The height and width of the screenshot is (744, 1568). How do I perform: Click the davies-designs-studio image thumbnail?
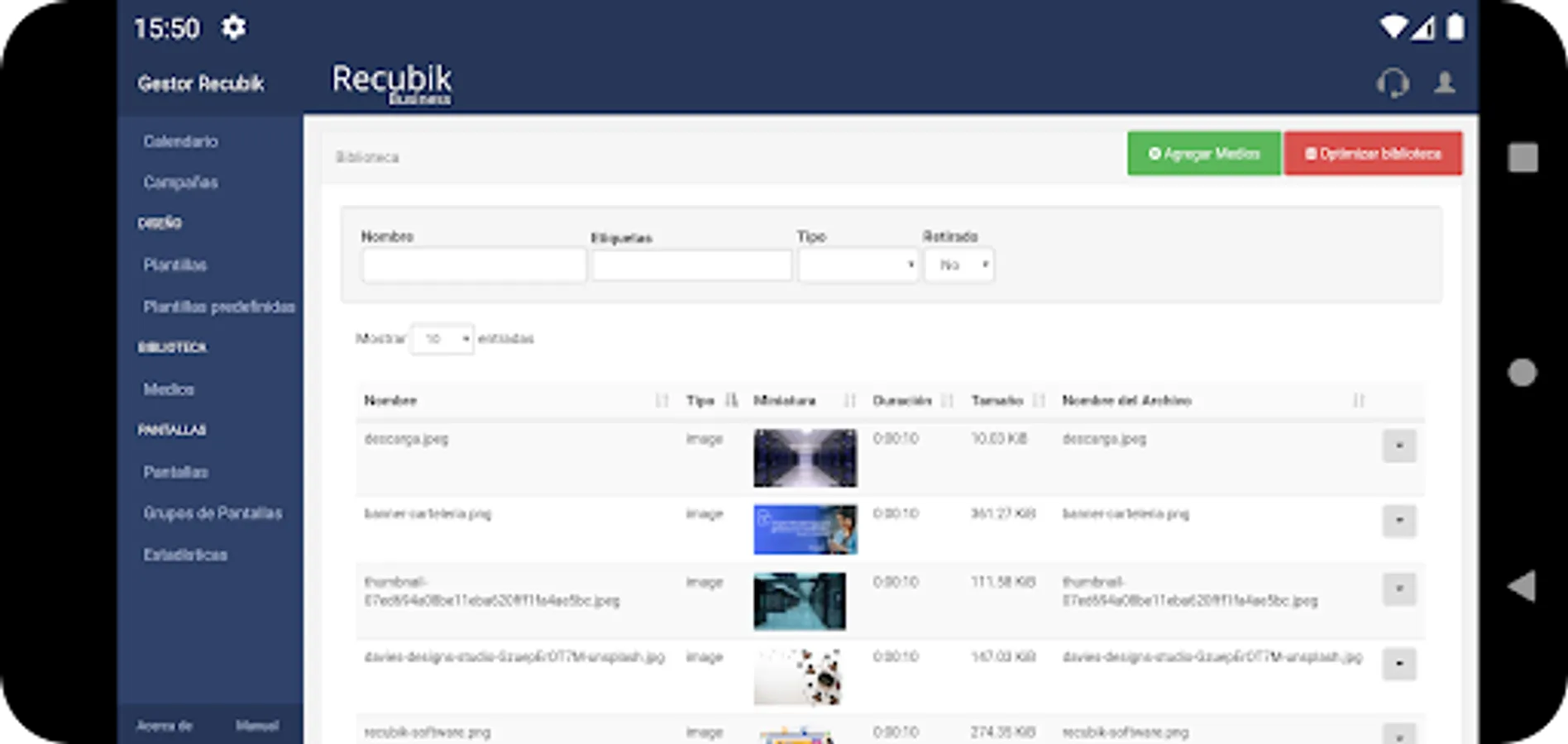tap(798, 676)
